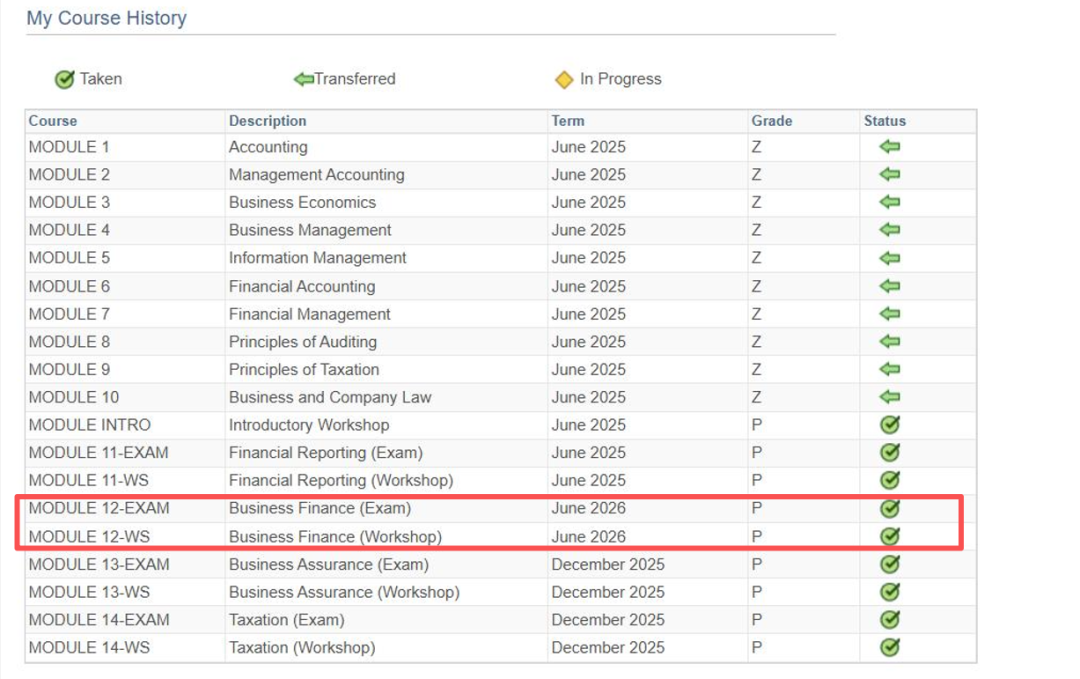Image resolution: width=1080 pixels, height=679 pixels.
Task: Click the Introductory Workshop description
Action: (309, 425)
